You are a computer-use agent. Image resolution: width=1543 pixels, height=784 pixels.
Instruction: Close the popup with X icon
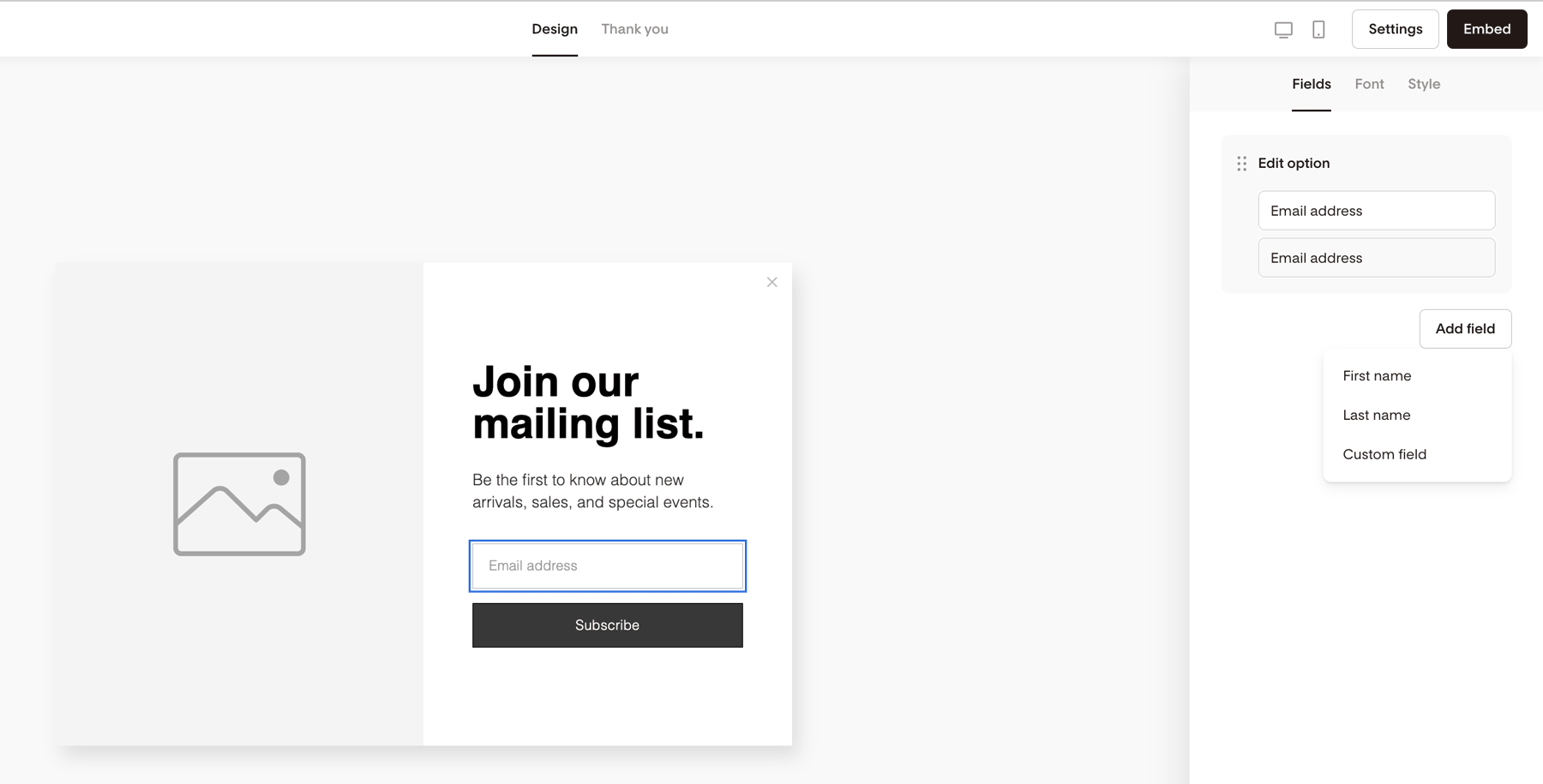(x=772, y=282)
